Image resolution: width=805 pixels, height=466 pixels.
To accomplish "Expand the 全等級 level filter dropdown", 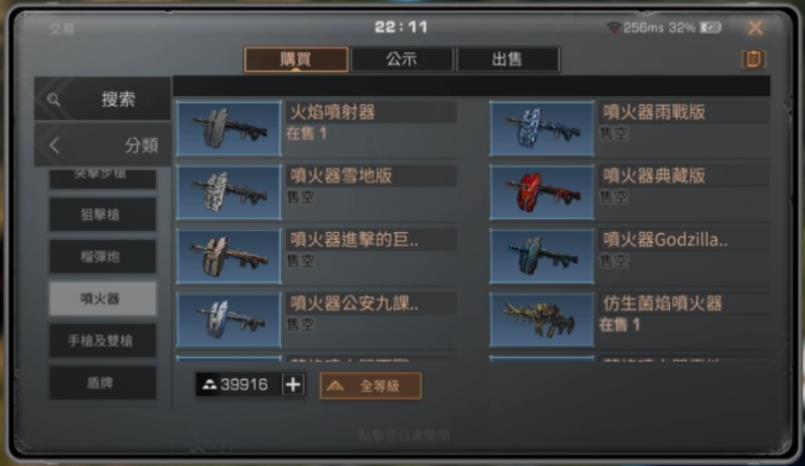I will (370, 385).
